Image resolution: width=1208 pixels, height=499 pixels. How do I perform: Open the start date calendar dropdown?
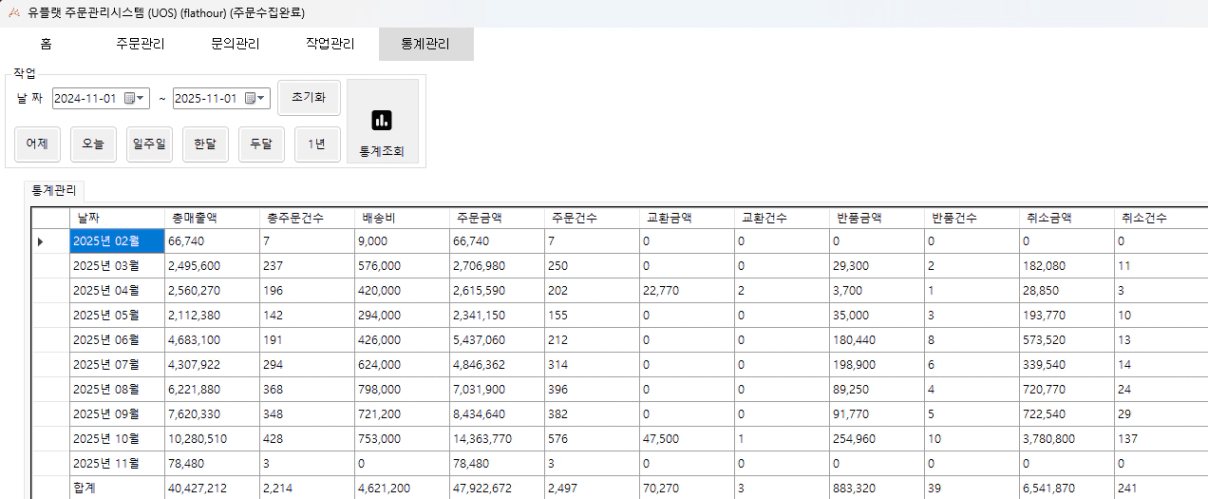pyautogui.click(x=136, y=98)
